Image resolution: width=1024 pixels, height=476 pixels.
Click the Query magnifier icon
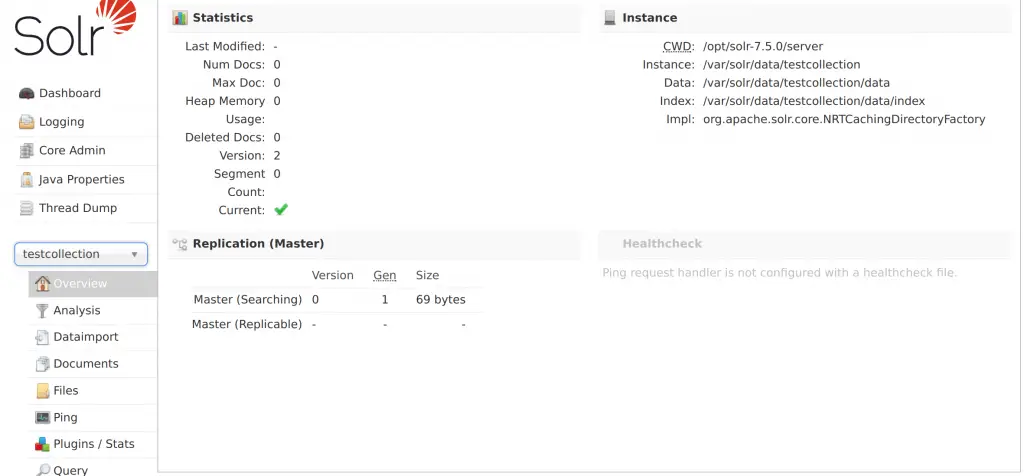click(x=42, y=470)
